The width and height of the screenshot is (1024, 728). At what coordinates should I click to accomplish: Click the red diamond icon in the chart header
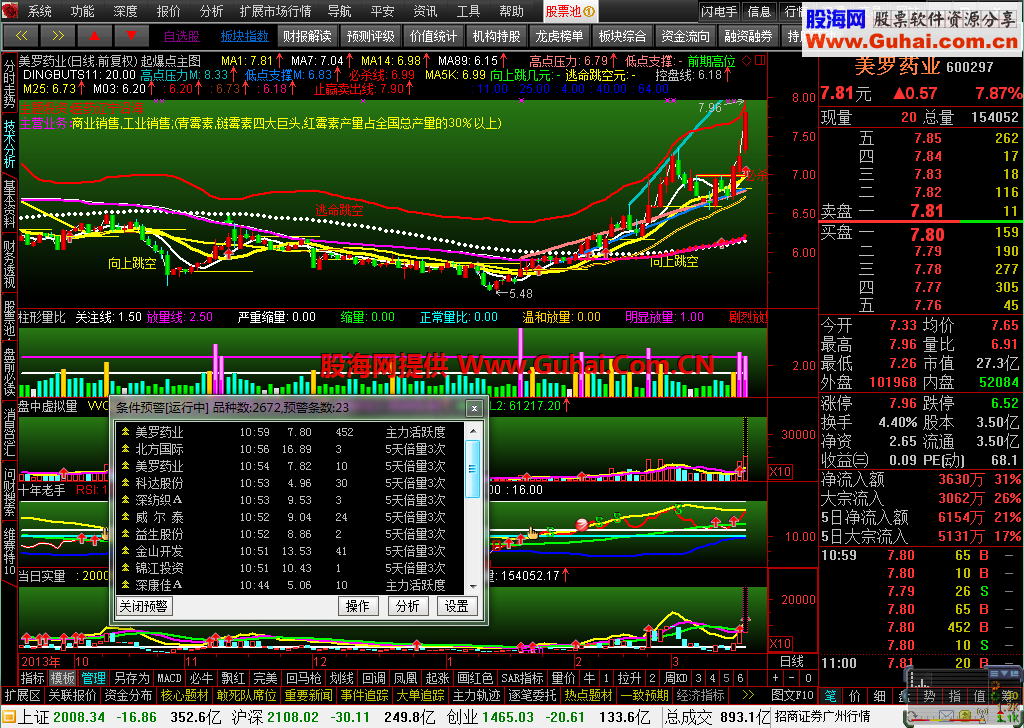tap(747, 61)
